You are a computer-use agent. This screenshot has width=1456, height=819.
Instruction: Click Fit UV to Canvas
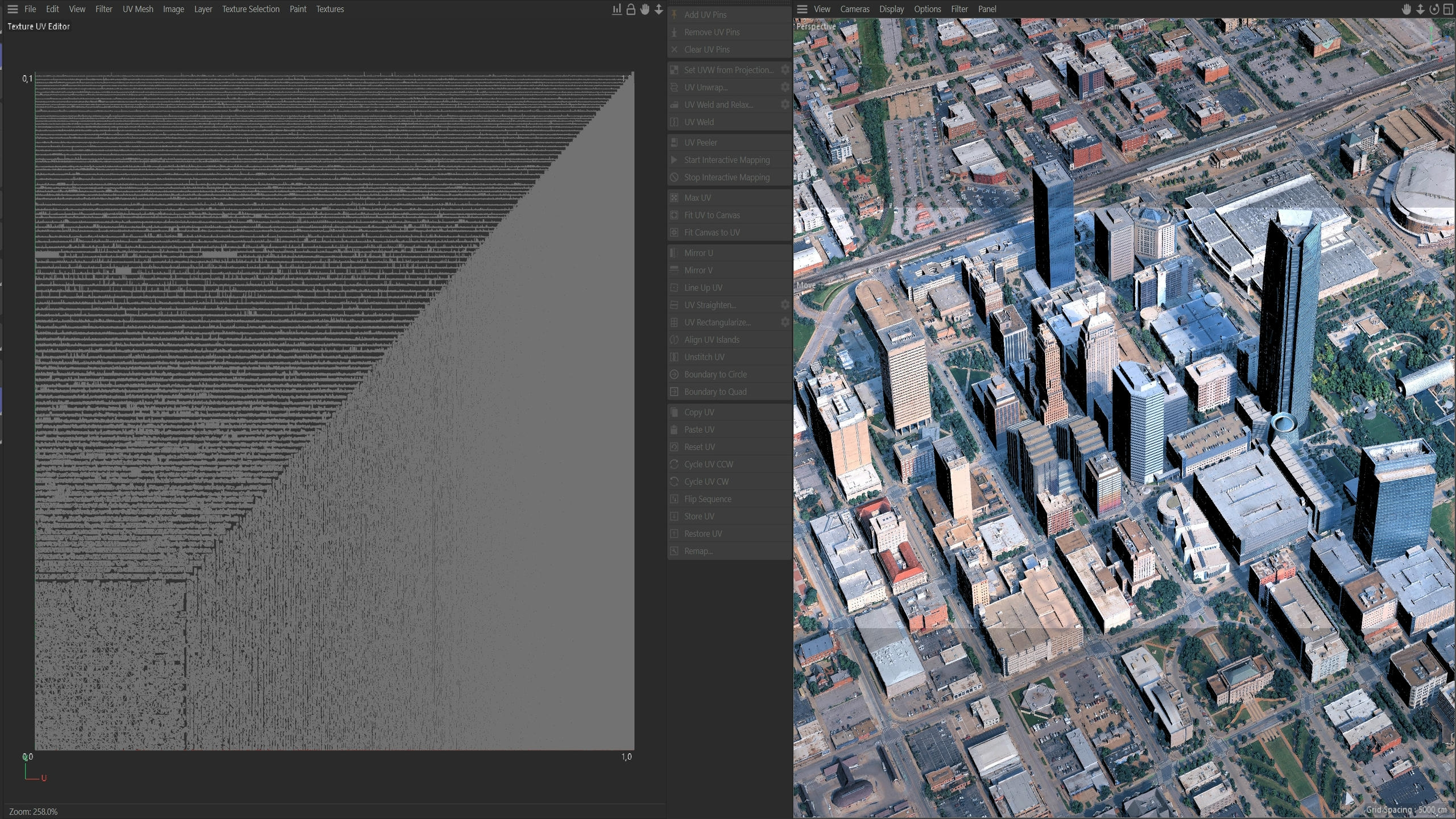729,215
